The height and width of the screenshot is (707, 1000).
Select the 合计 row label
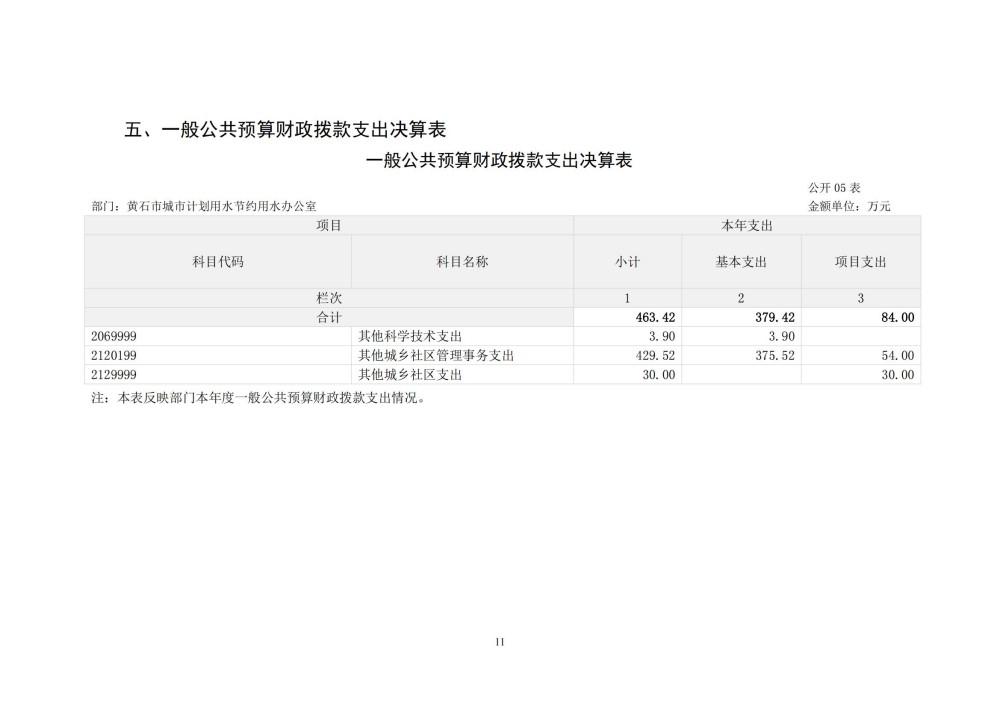tap(329, 317)
